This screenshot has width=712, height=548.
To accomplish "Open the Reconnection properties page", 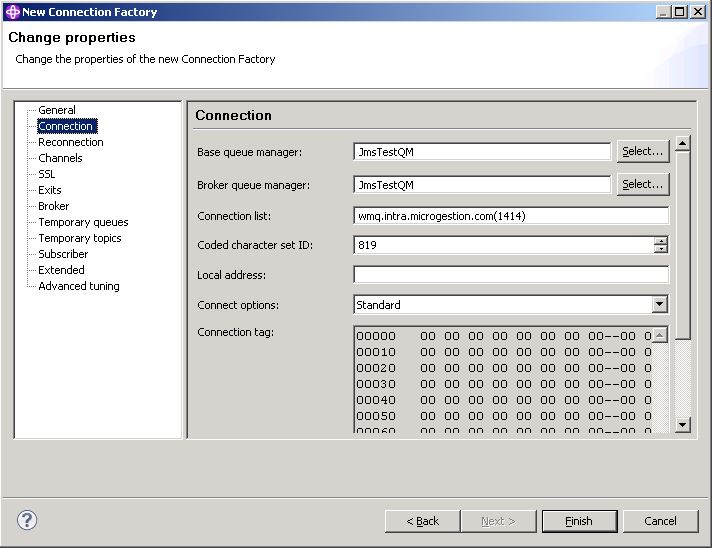I will pyautogui.click(x=71, y=142).
